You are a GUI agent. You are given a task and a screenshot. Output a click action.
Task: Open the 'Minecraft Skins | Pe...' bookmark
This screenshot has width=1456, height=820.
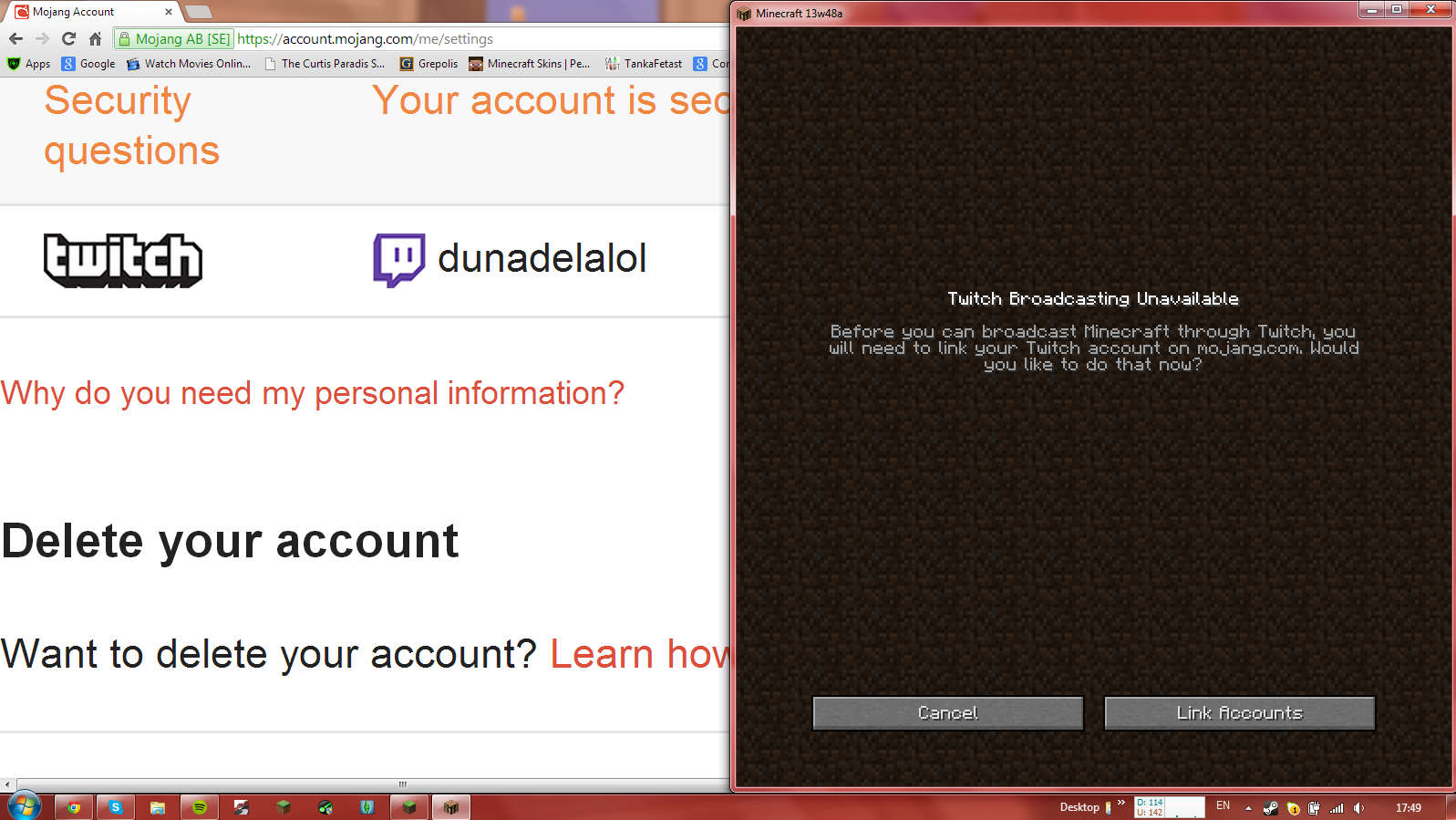(x=530, y=64)
